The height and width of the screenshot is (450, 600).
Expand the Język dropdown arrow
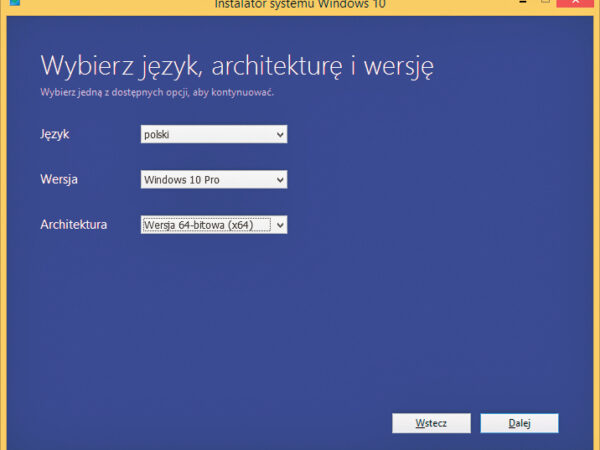pyautogui.click(x=280, y=135)
